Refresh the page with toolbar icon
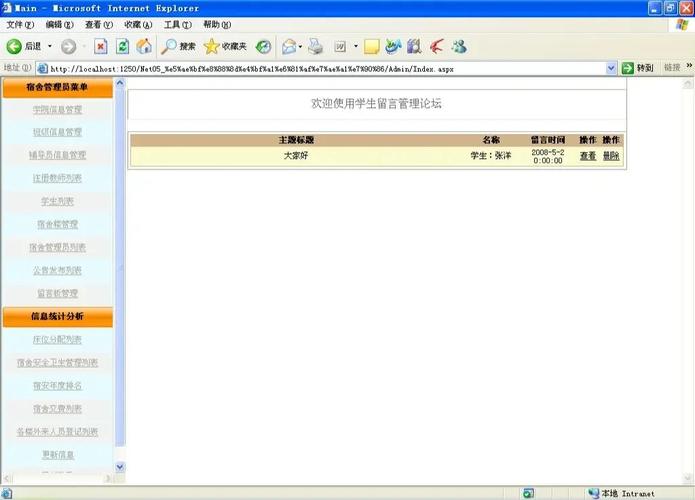The width and height of the screenshot is (695, 500). [x=122, y=46]
